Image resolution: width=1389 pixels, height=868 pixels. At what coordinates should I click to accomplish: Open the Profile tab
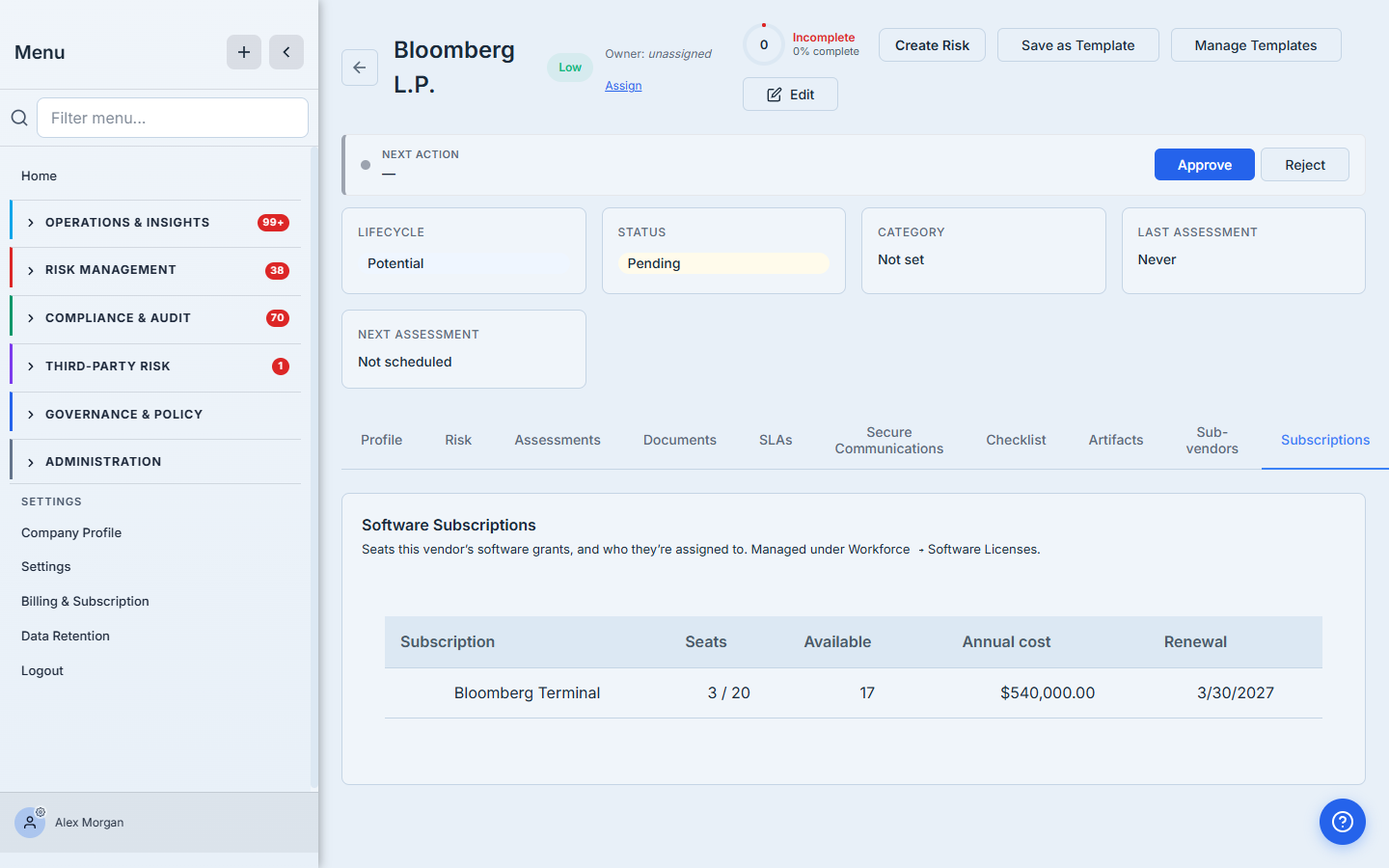pos(381,440)
